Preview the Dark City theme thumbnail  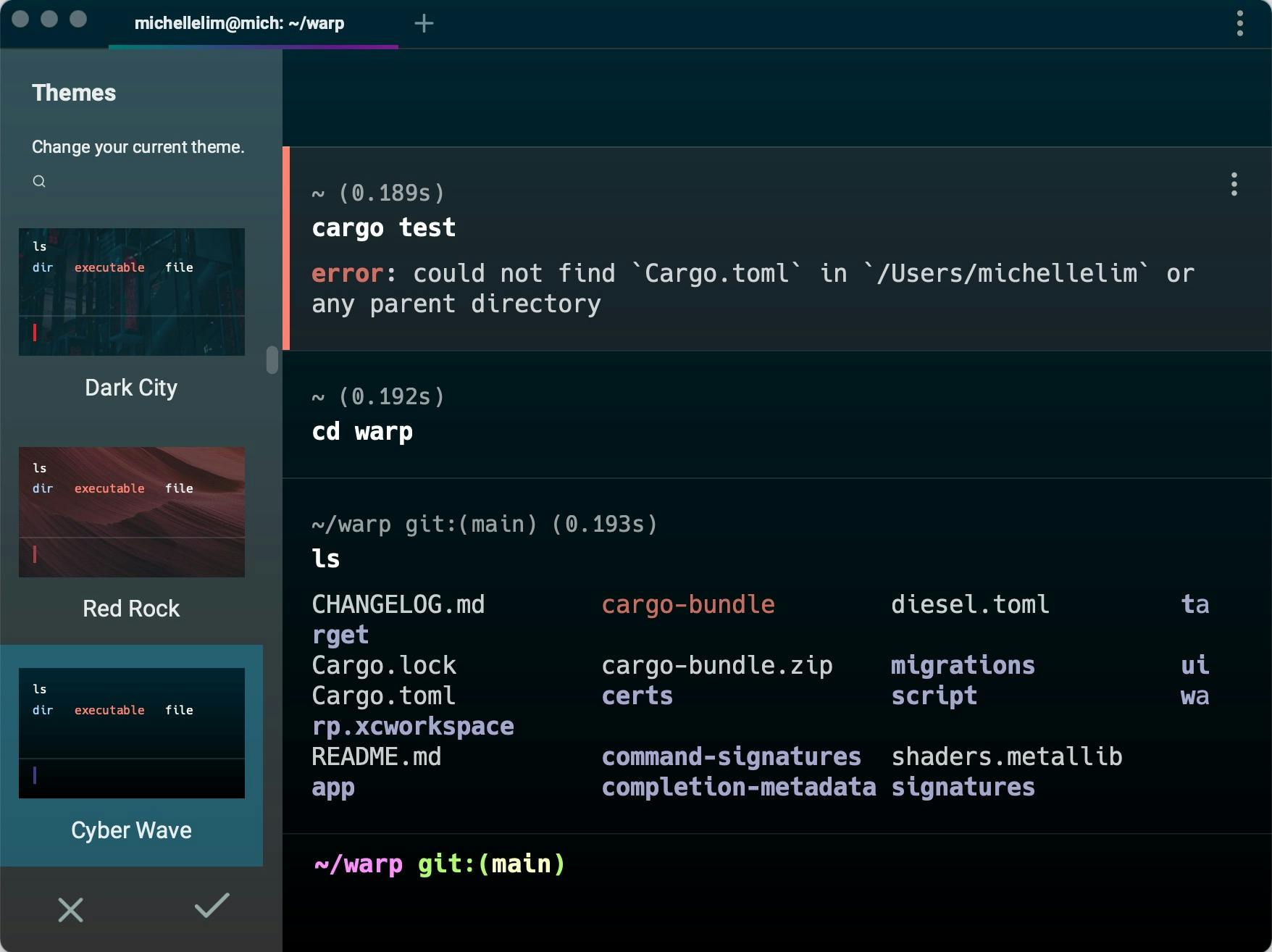[x=132, y=292]
